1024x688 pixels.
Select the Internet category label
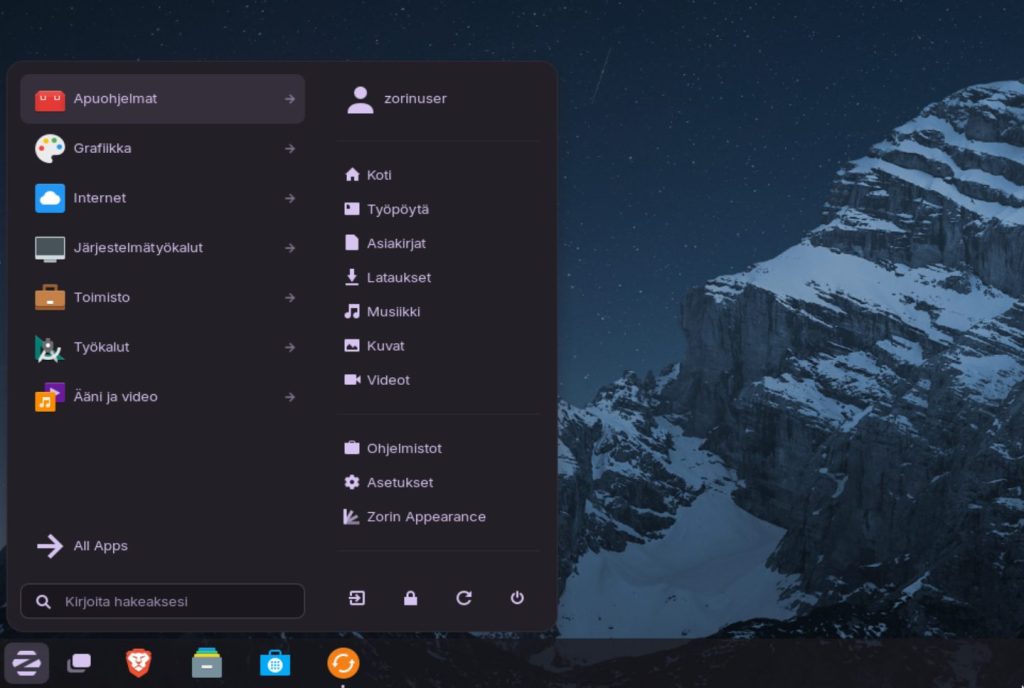[x=99, y=198]
